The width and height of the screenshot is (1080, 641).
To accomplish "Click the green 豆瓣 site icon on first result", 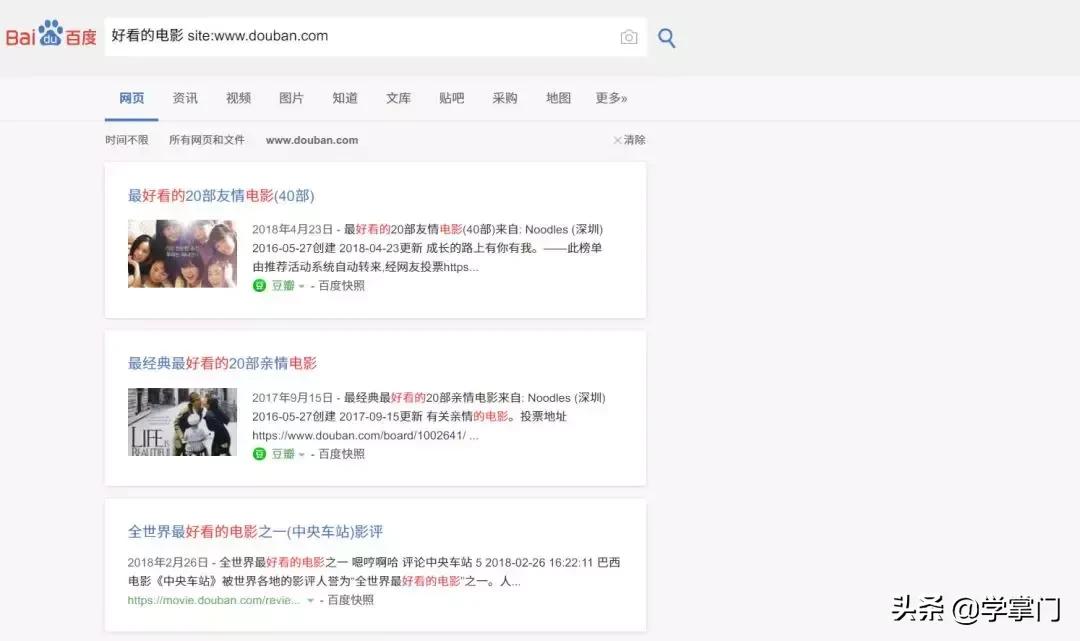I will click(x=261, y=285).
